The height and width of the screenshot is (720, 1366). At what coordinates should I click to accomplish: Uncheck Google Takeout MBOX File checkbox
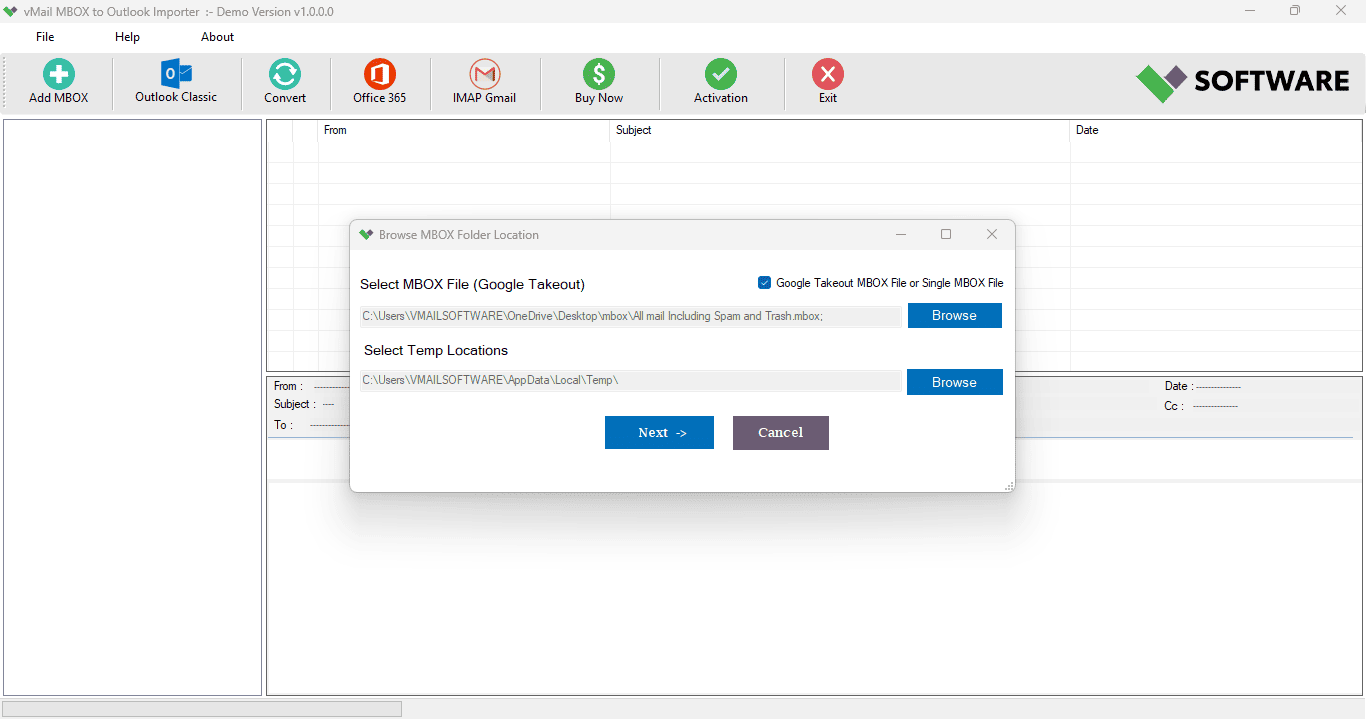tap(765, 283)
